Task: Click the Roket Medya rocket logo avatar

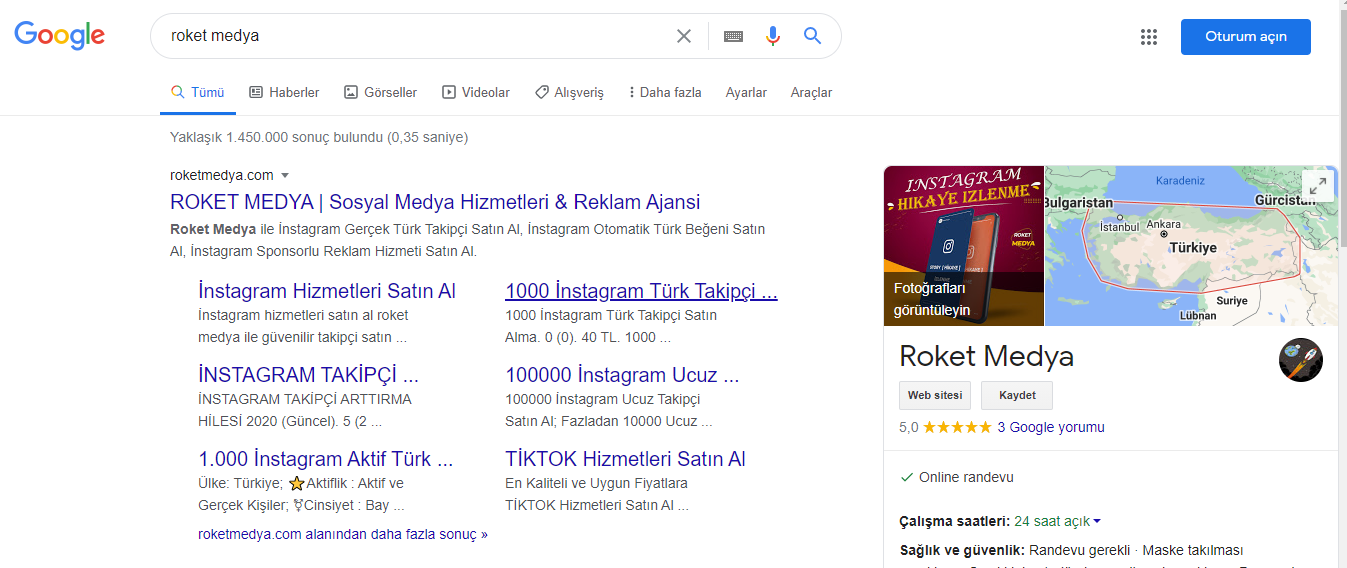Action: point(1301,360)
